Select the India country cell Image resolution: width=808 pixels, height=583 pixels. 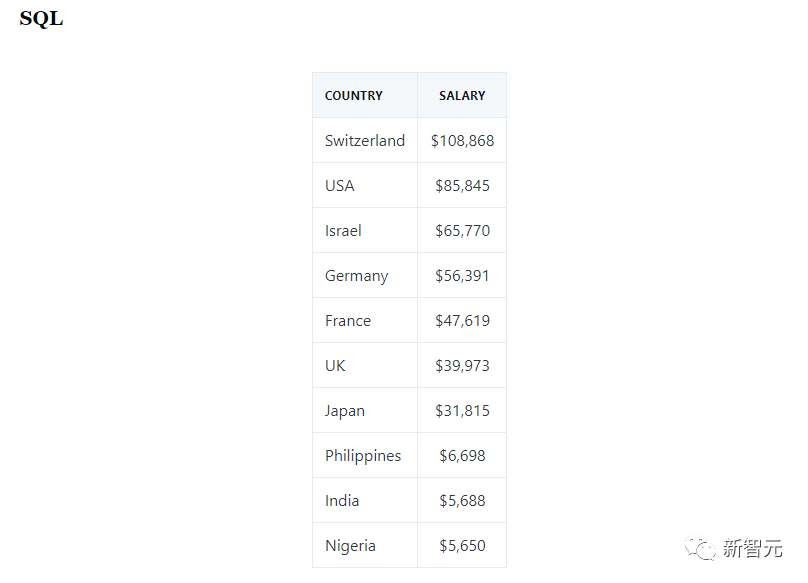pos(342,501)
